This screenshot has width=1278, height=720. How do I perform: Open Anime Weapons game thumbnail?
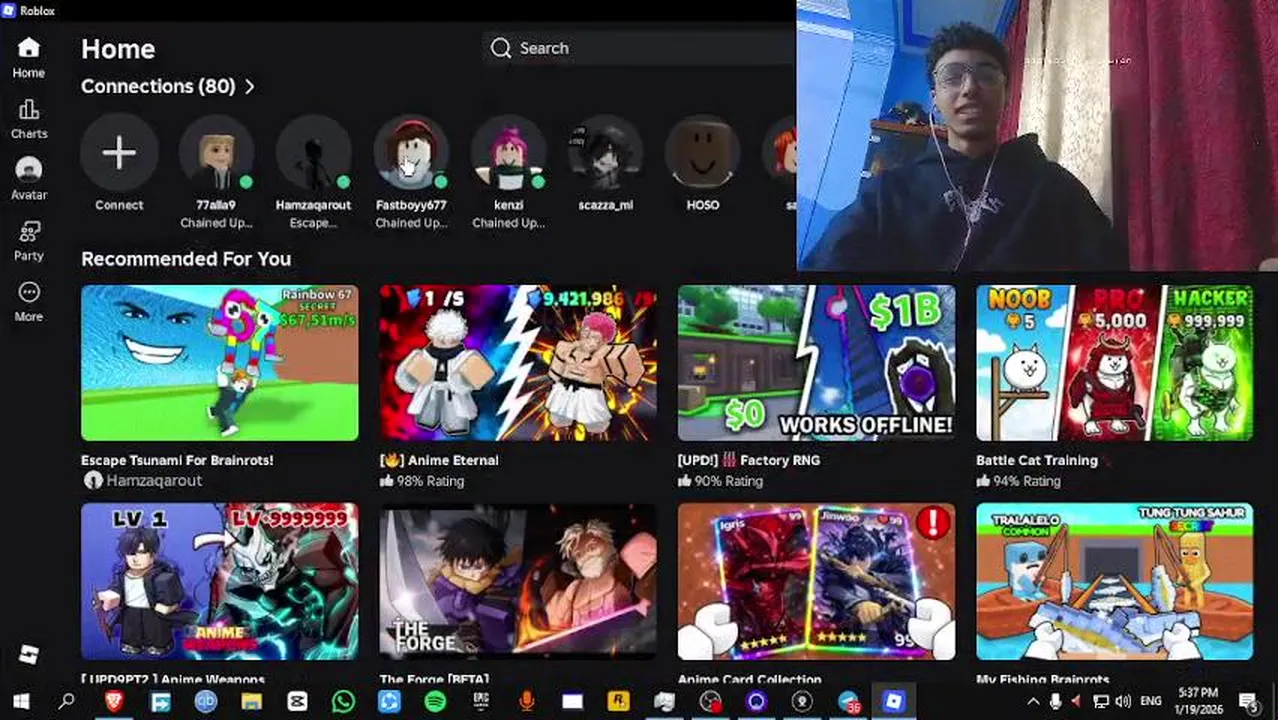(220, 581)
